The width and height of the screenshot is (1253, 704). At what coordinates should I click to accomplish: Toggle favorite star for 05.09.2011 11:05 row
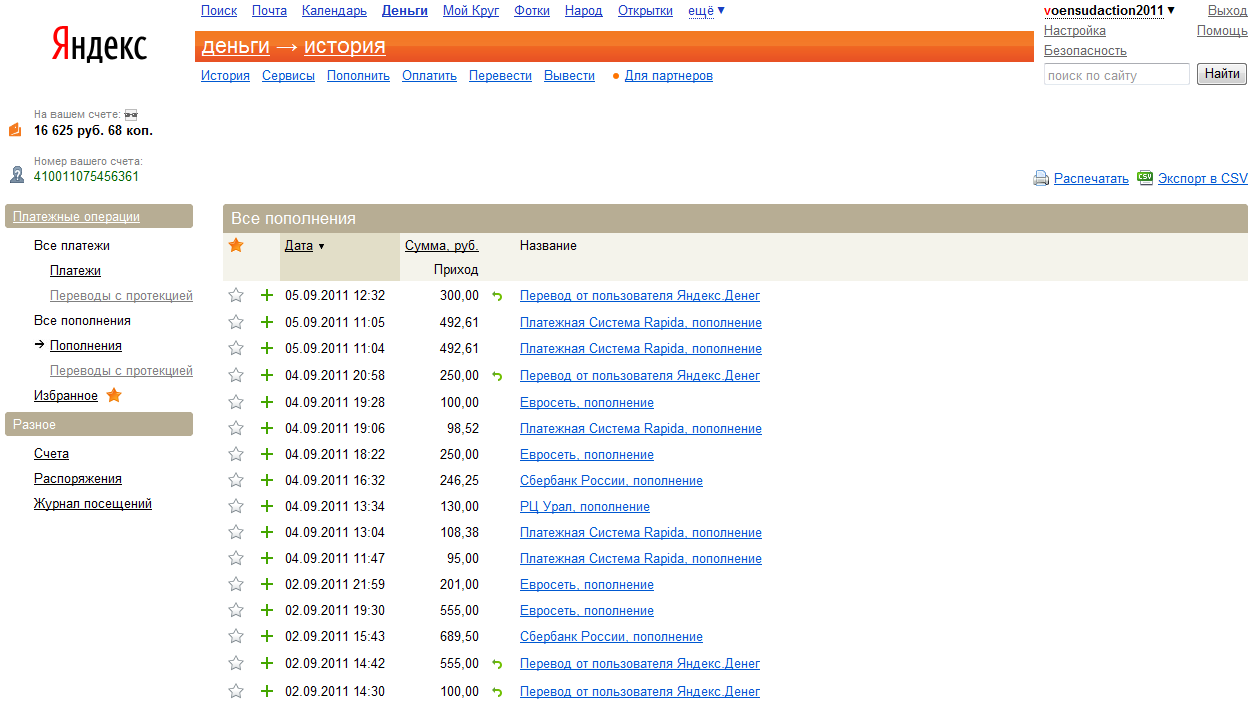pos(236,322)
